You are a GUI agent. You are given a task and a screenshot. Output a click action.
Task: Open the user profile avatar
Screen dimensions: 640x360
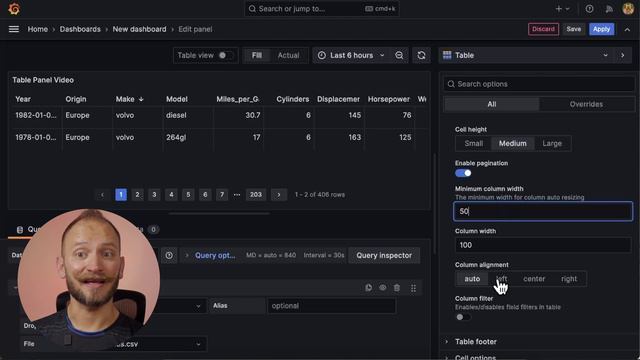(x=628, y=9)
